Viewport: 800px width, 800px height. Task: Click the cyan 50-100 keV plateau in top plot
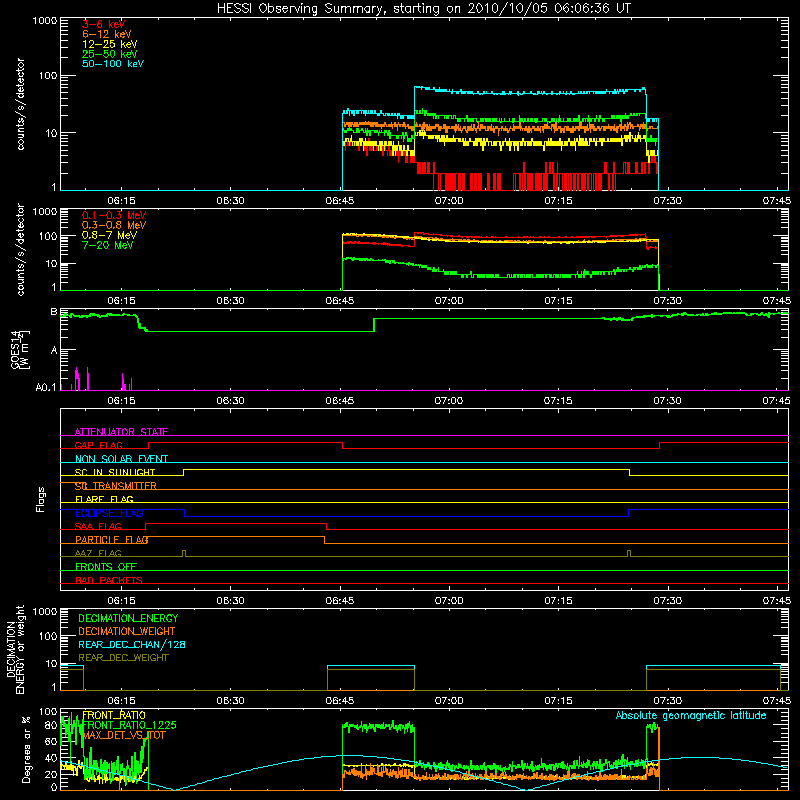531,93
